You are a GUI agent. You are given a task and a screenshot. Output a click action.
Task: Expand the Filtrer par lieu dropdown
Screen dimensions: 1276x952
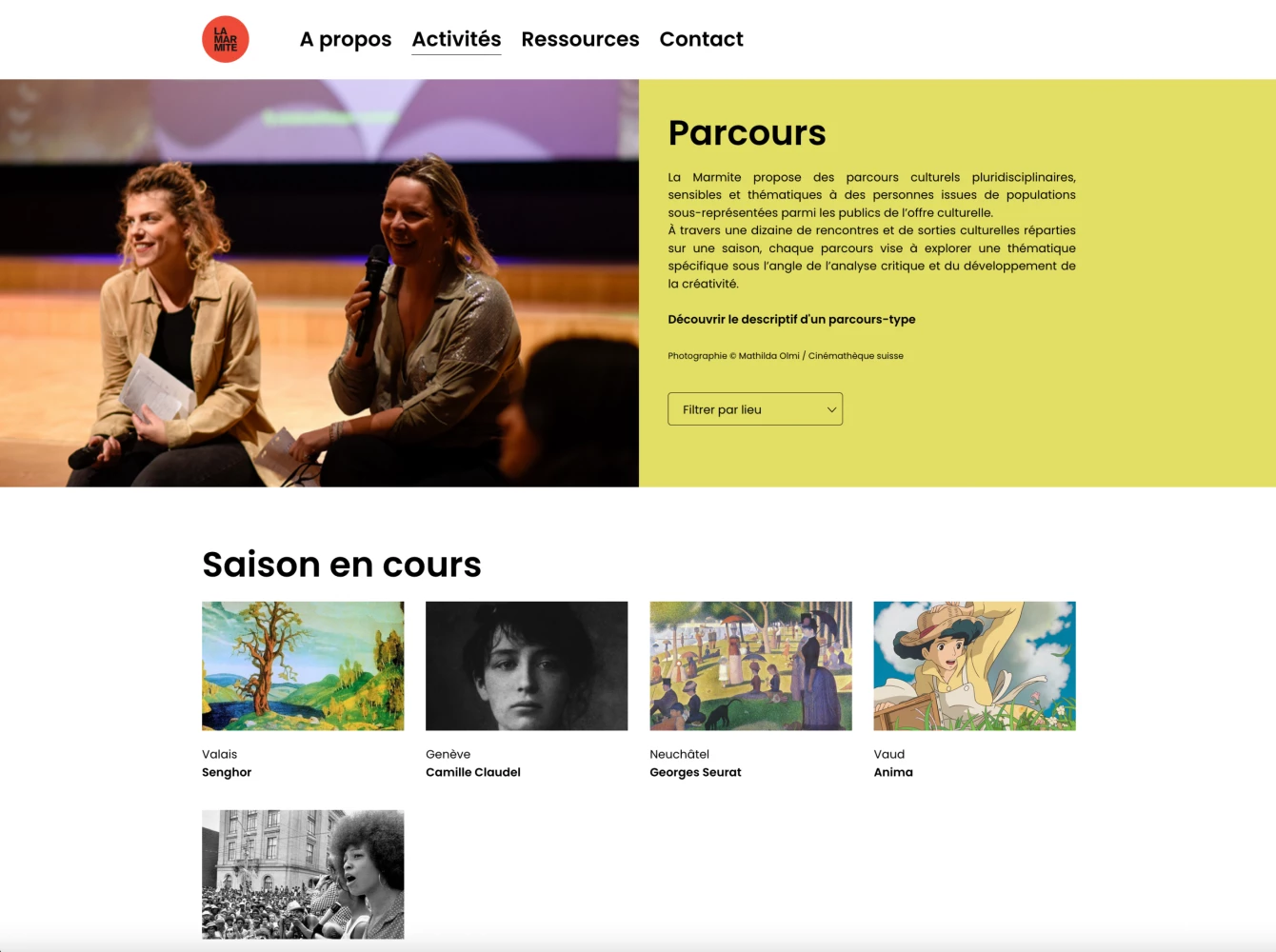(755, 409)
